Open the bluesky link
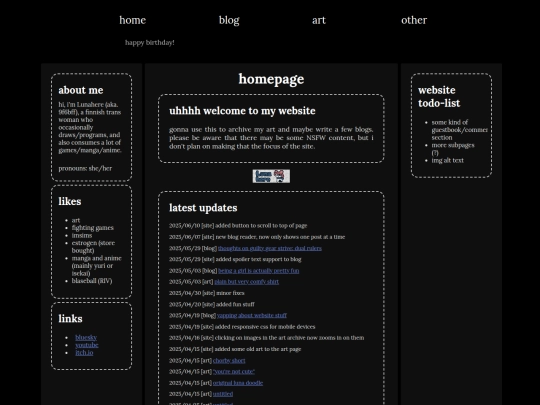 (86, 338)
